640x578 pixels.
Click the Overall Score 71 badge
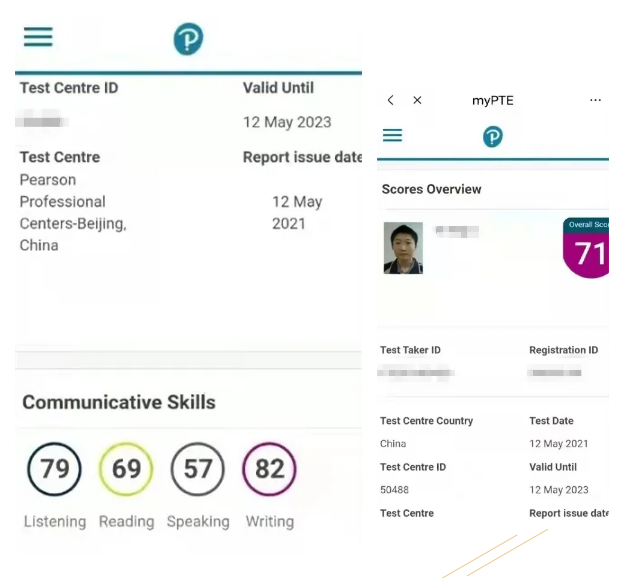point(587,249)
